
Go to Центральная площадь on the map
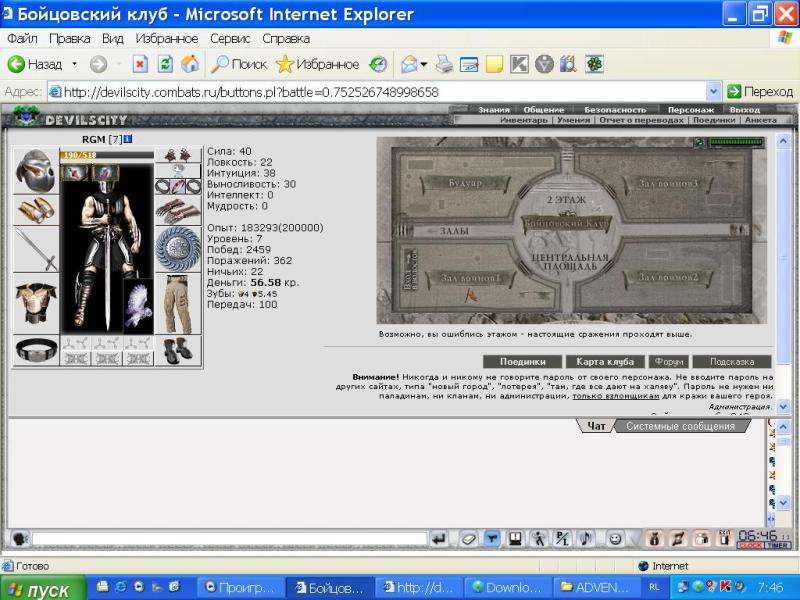(570, 262)
